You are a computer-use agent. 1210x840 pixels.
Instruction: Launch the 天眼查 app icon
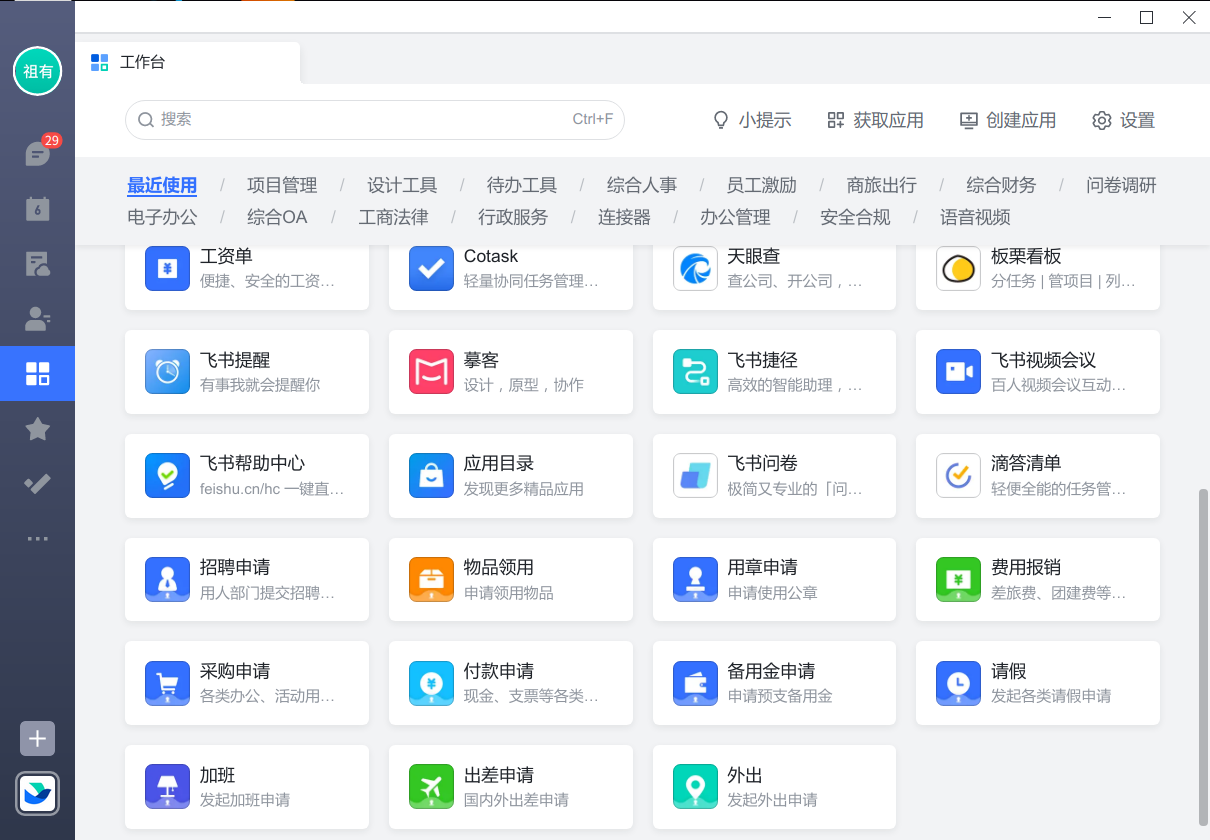pos(695,269)
